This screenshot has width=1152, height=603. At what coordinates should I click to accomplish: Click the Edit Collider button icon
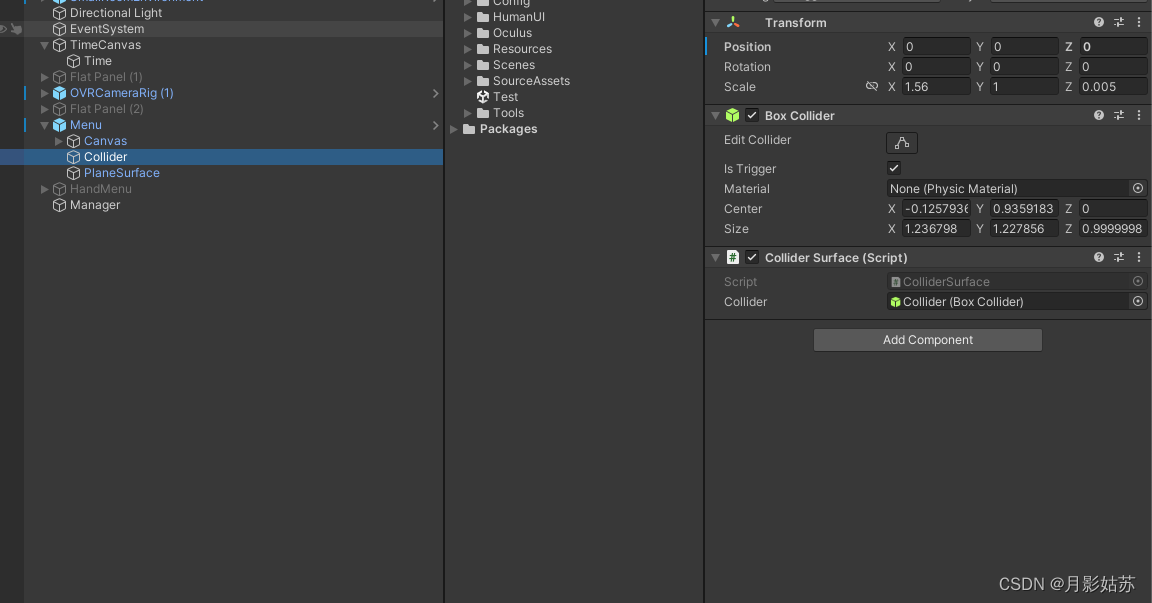tap(901, 143)
